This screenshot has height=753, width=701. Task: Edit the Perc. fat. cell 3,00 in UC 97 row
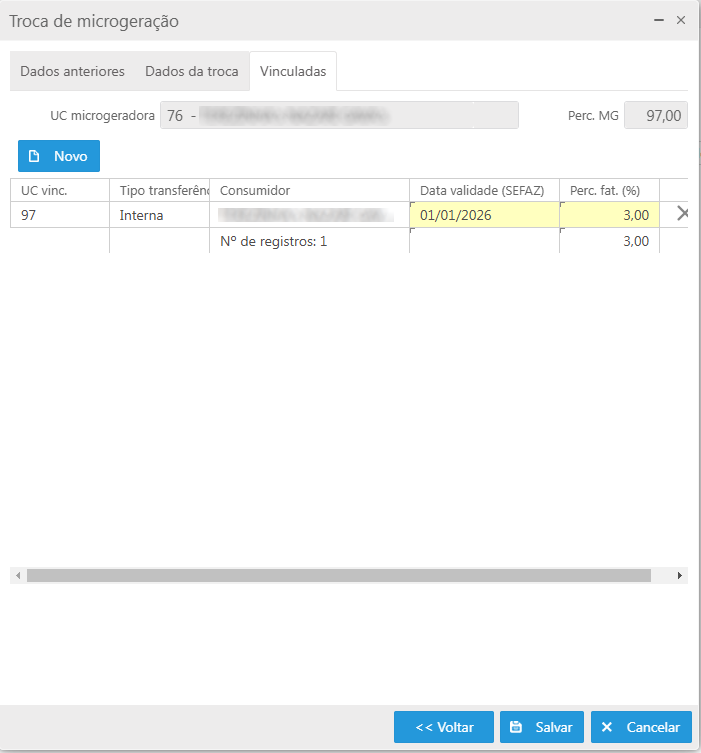[x=609, y=215]
